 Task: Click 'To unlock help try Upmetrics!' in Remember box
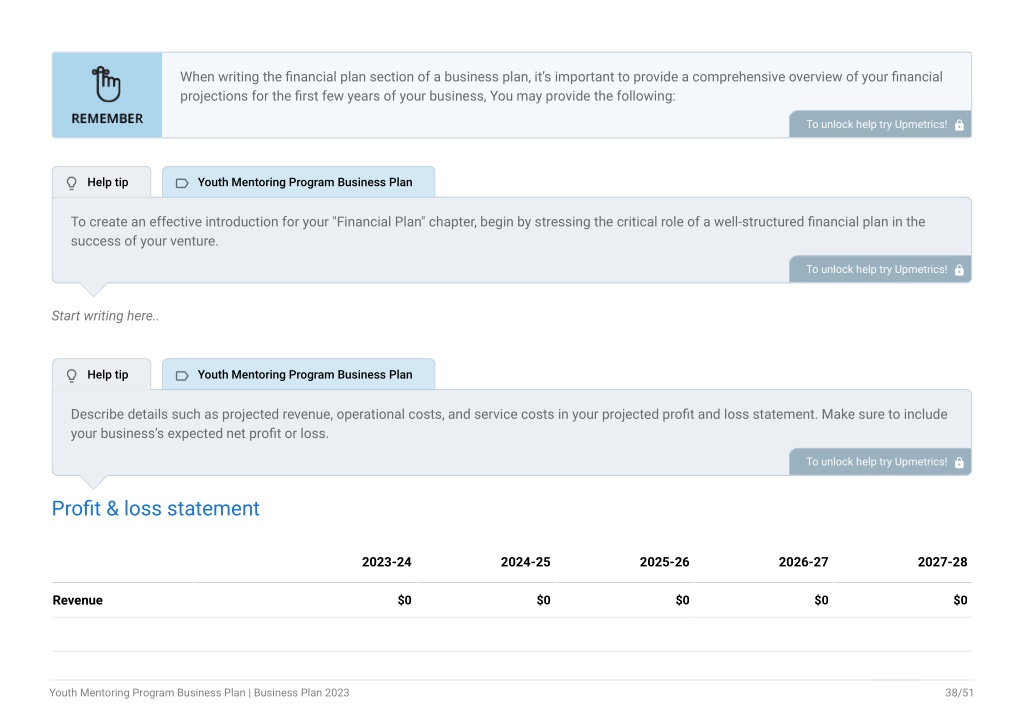point(880,124)
